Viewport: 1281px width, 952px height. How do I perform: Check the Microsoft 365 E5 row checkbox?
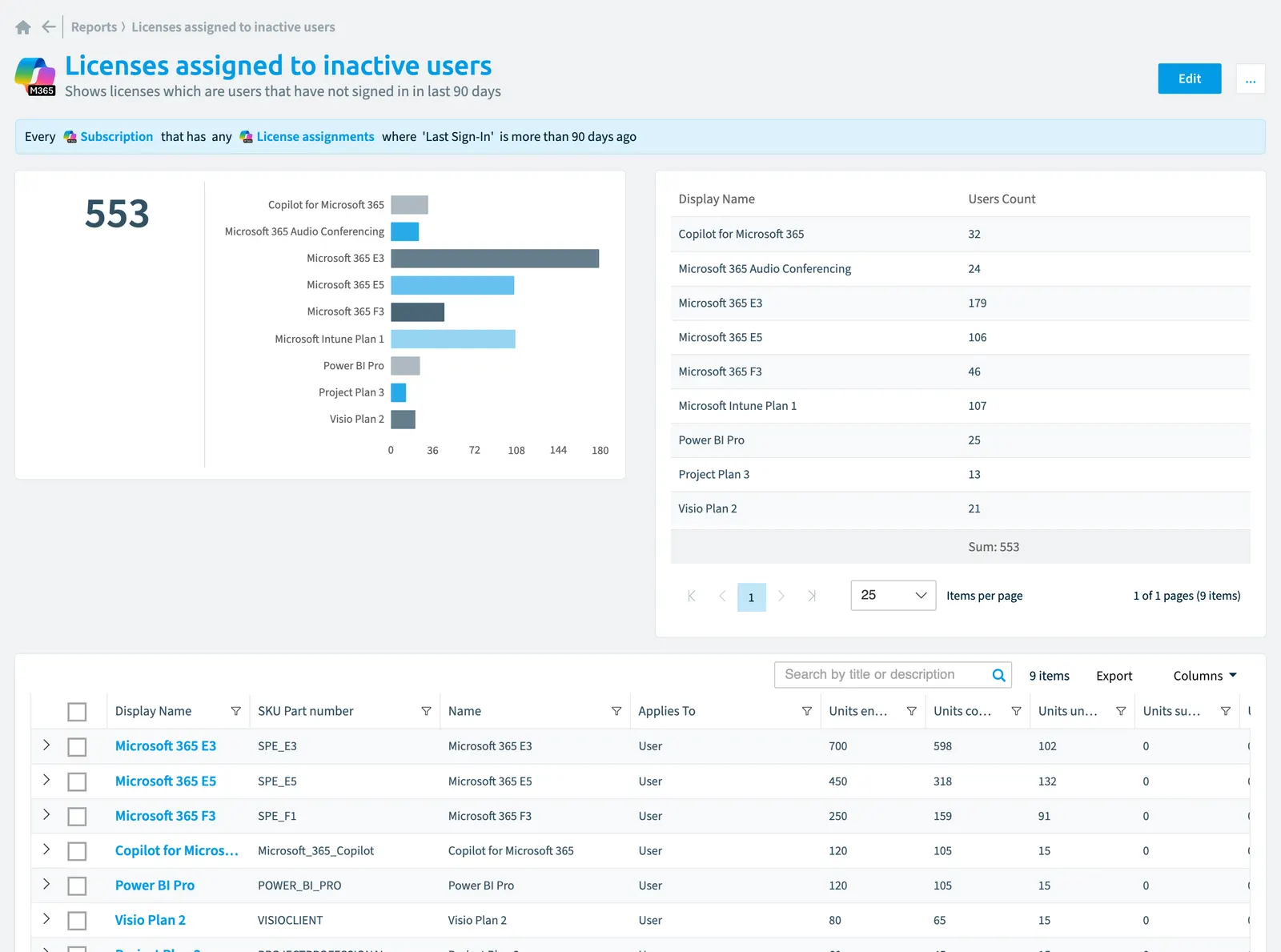(77, 781)
